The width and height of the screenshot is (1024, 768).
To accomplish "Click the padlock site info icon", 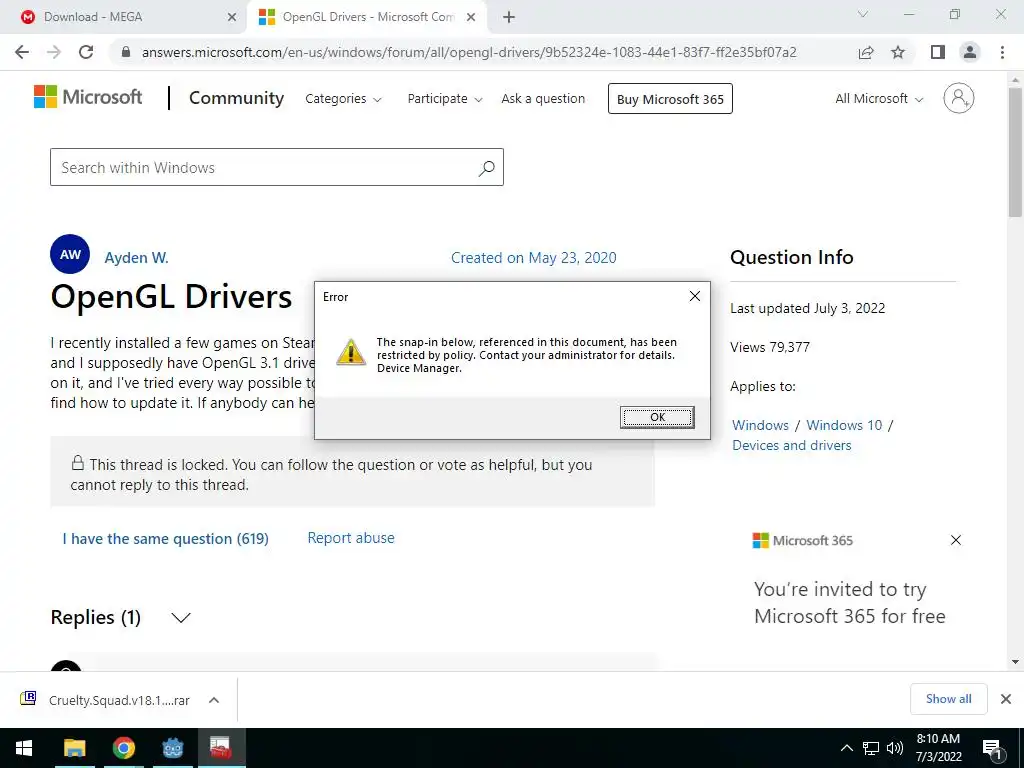I will tap(126, 52).
